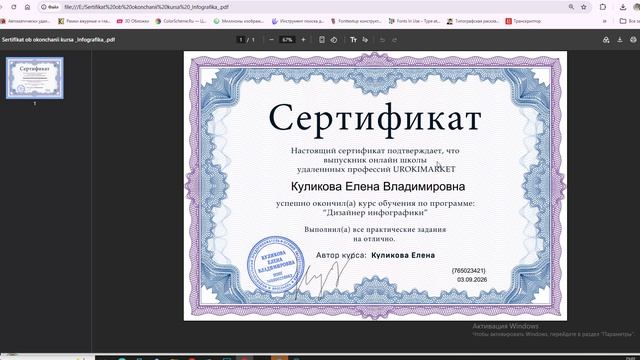
Task: Bookmark this page with the star icon
Action: [584, 7]
